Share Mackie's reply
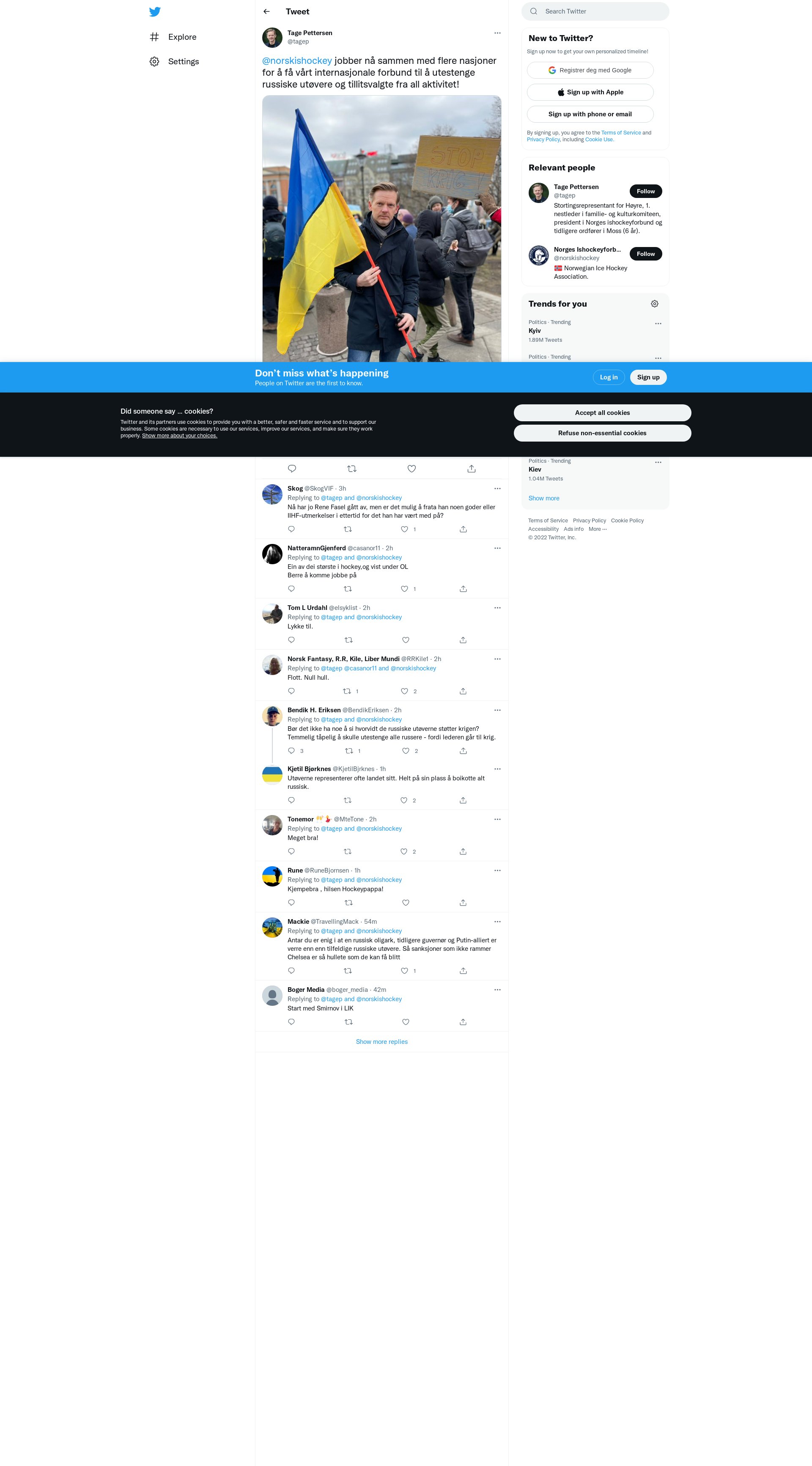This screenshot has width=812, height=1466. click(463, 972)
